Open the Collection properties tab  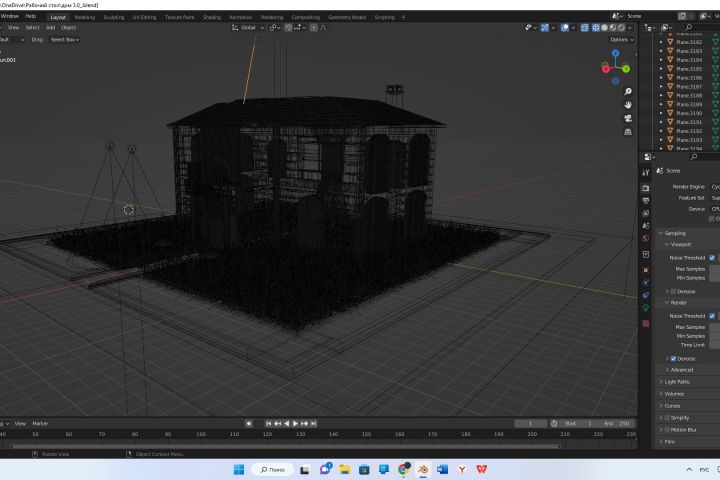pyautogui.click(x=646, y=254)
